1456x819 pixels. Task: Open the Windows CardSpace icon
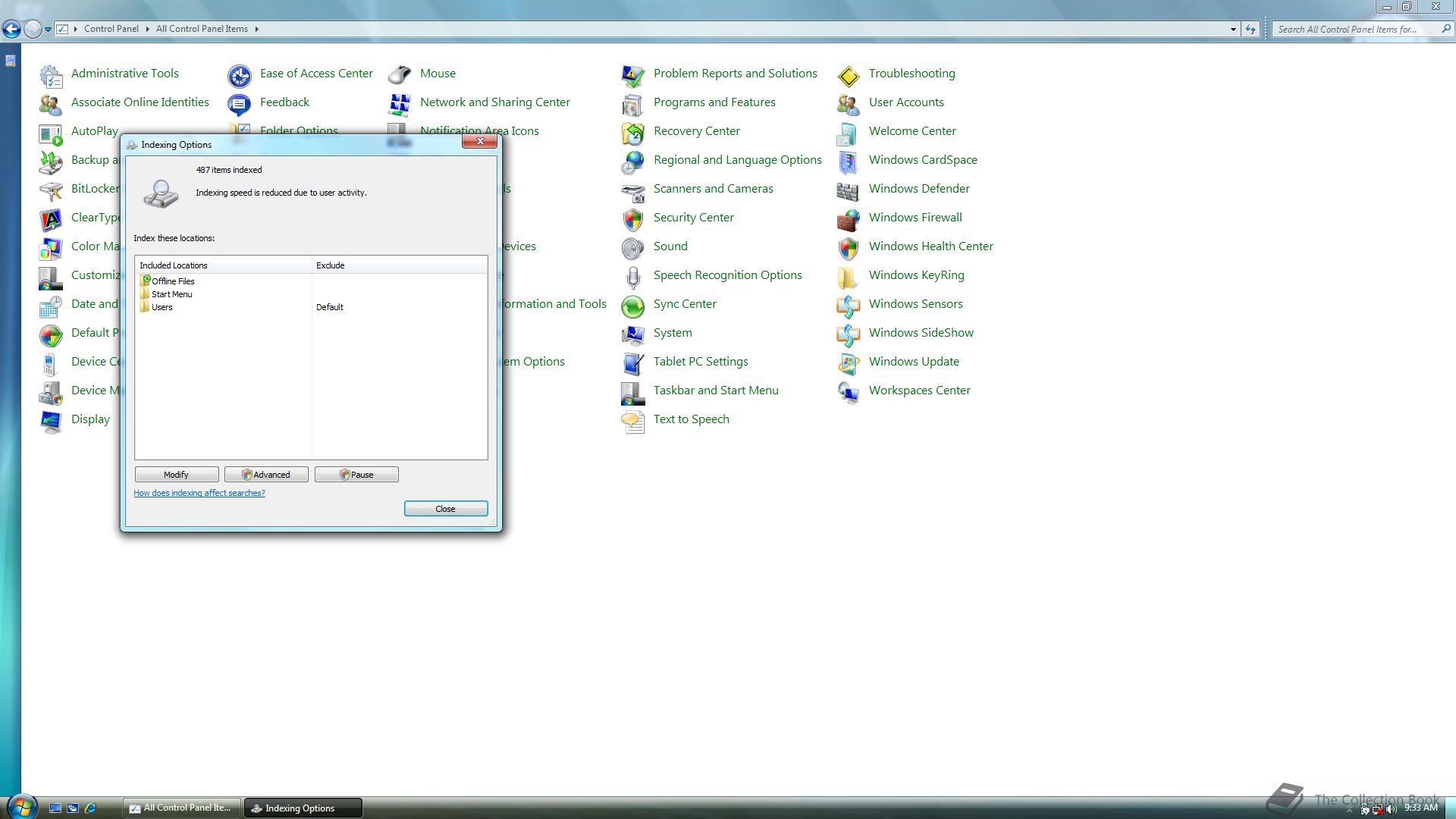[849, 162]
